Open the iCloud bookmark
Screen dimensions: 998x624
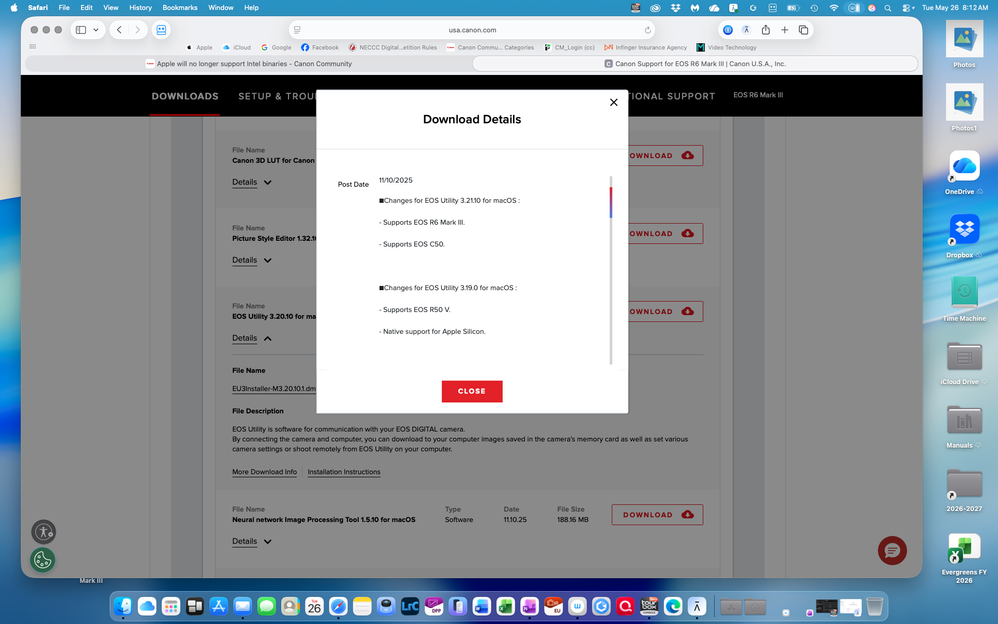(x=237, y=47)
